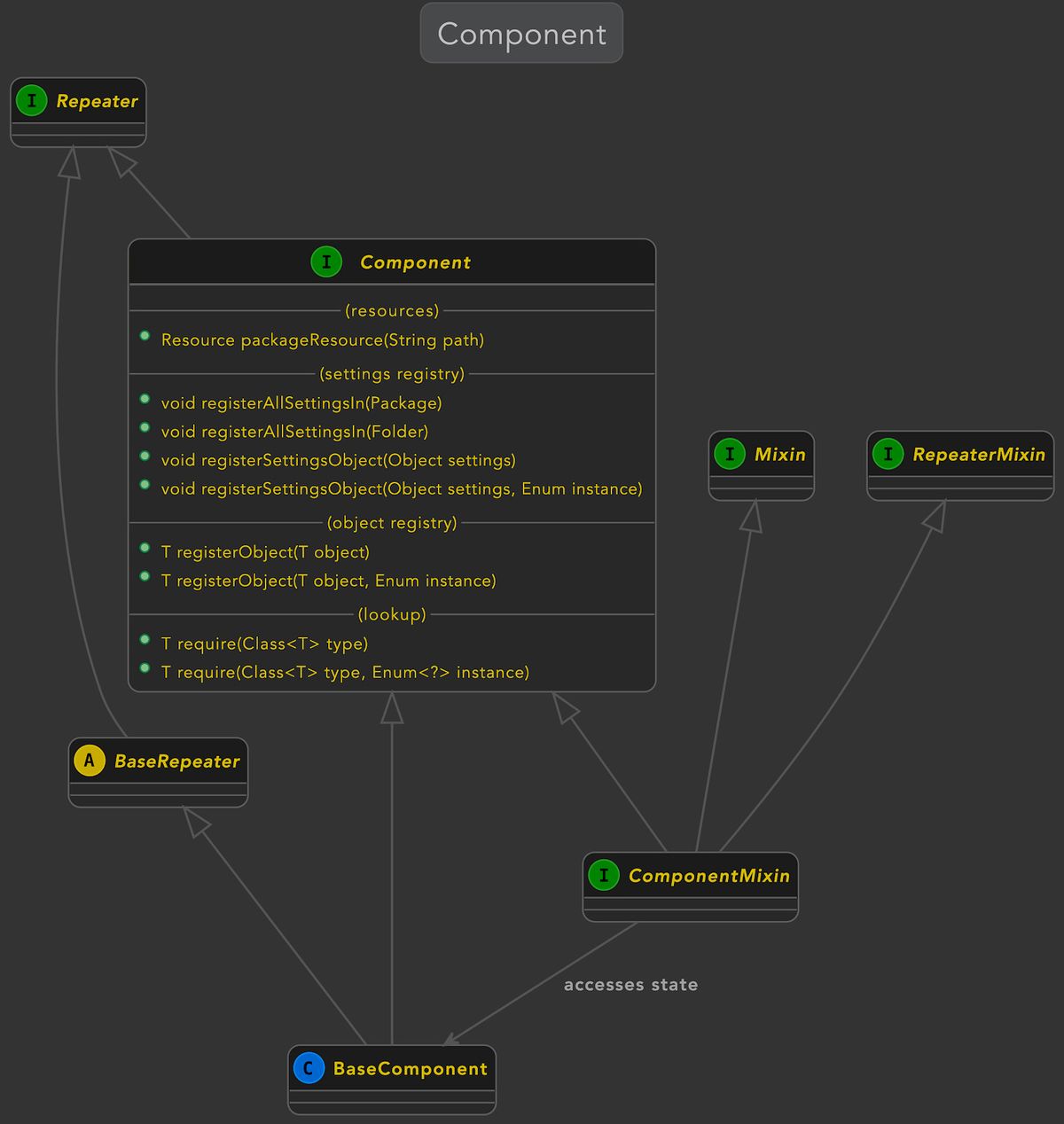
Task: Select the green I icon next to Mixin
Action: (x=730, y=454)
